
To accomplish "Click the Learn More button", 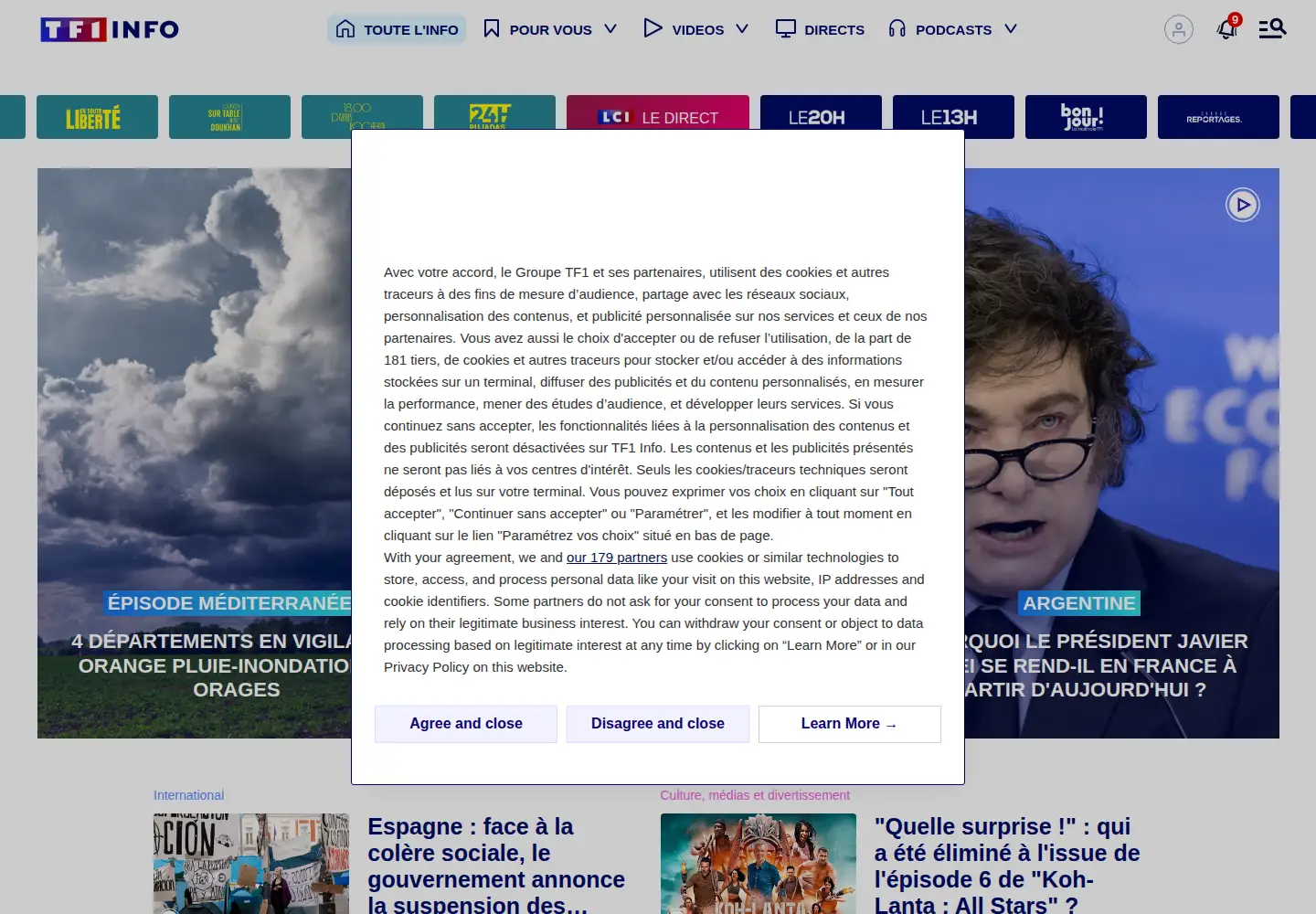I will click(850, 724).
